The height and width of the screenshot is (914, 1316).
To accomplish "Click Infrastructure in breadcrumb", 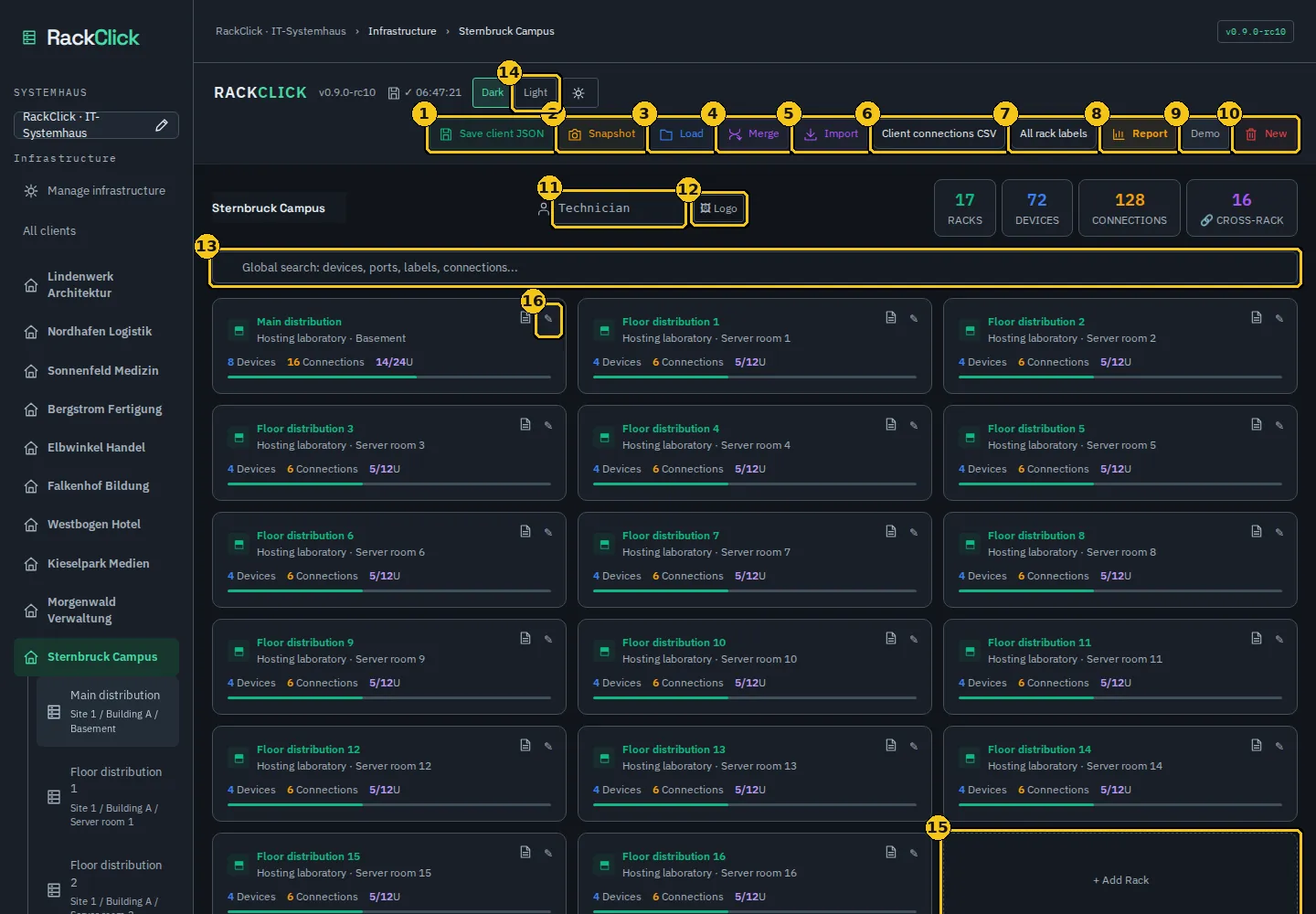I will [402, 31].
